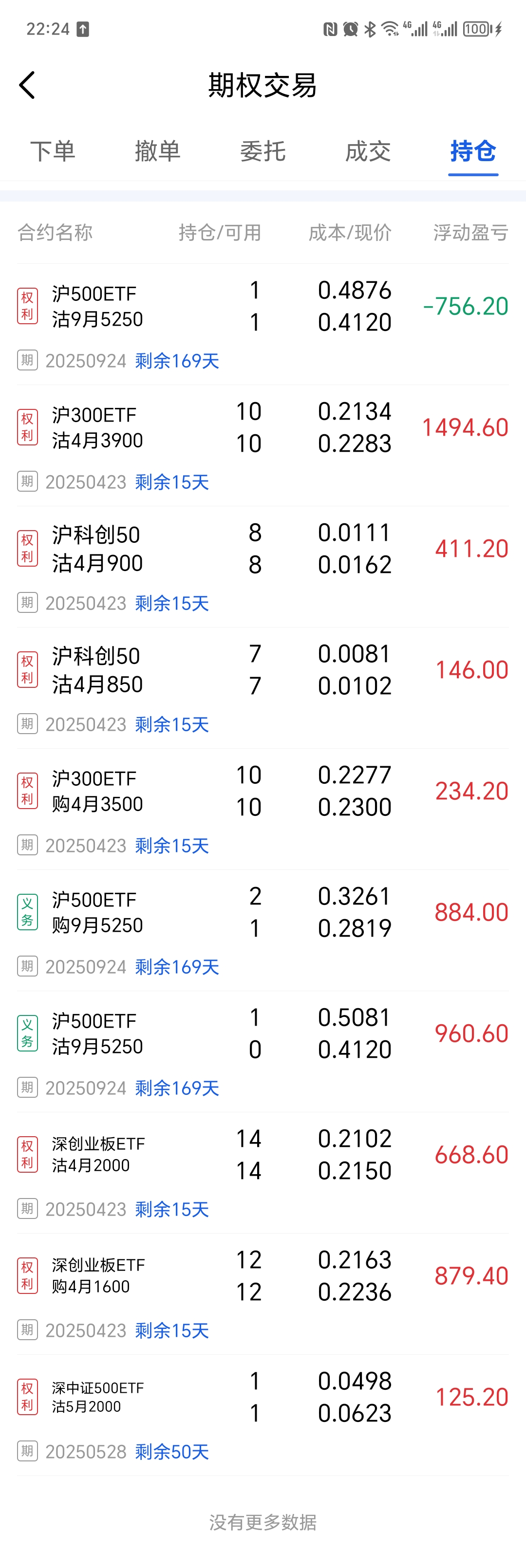Tap the 义务 badge on 沪500ETF 沽9月5250
526x1568 pixels.
coord(27,1033)
